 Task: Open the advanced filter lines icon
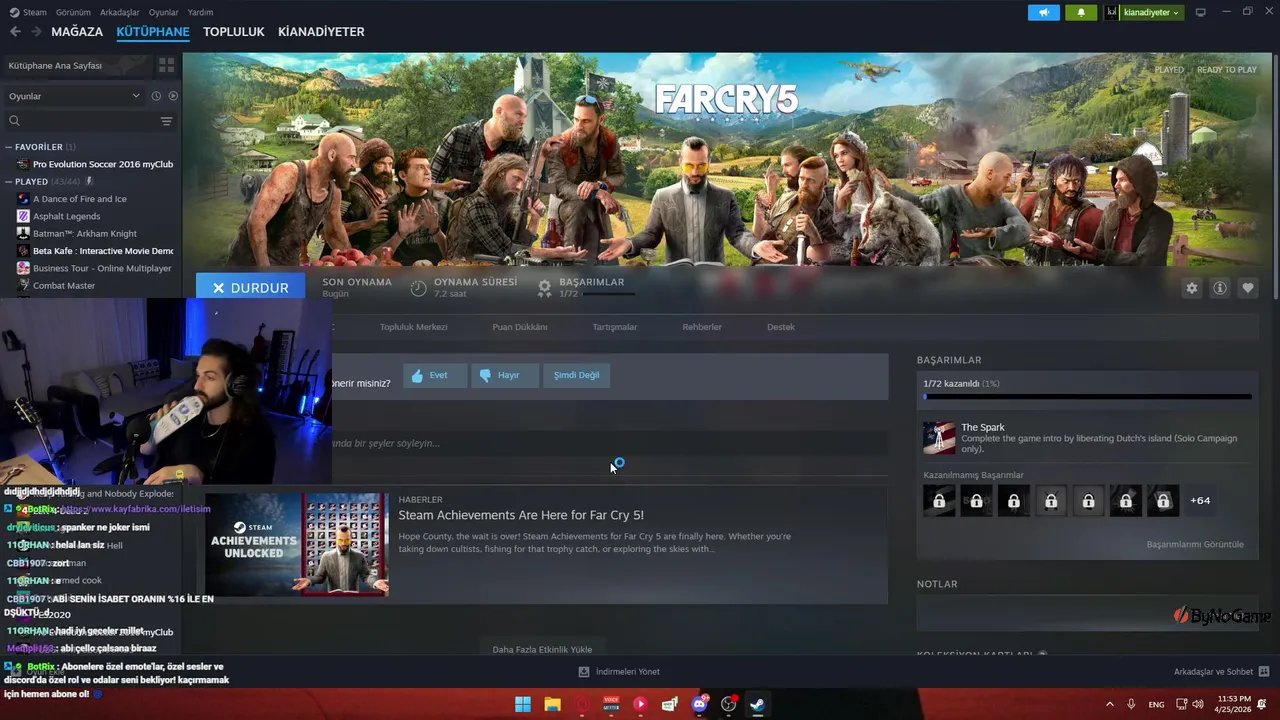(166, 121)
